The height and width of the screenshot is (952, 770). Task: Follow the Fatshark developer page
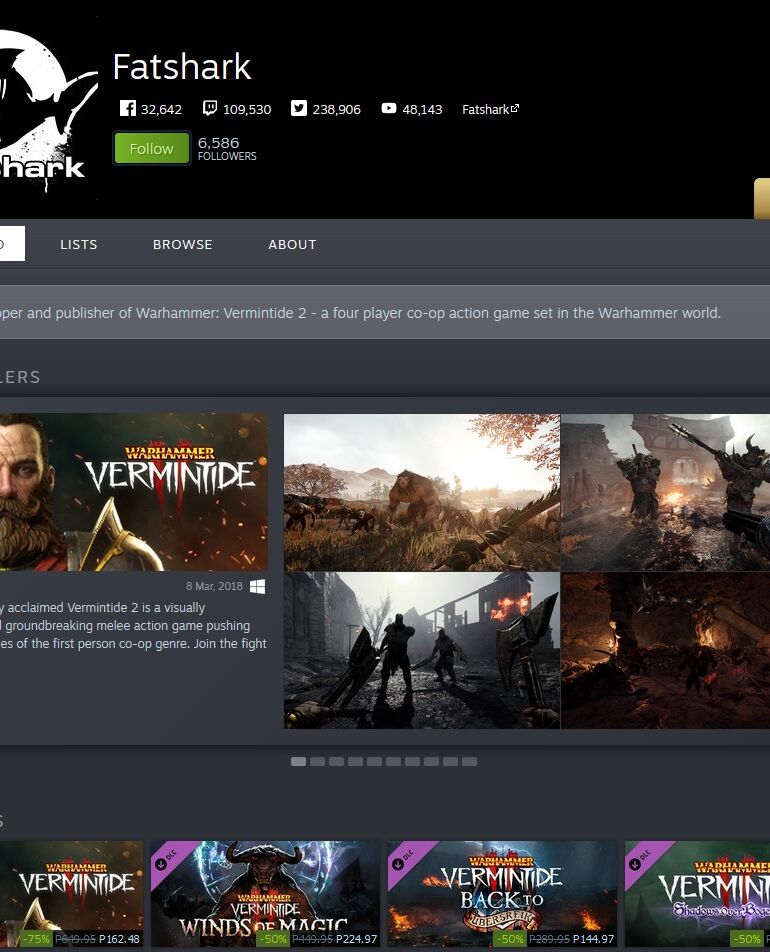pyautogui.click(x=152, y=148)
